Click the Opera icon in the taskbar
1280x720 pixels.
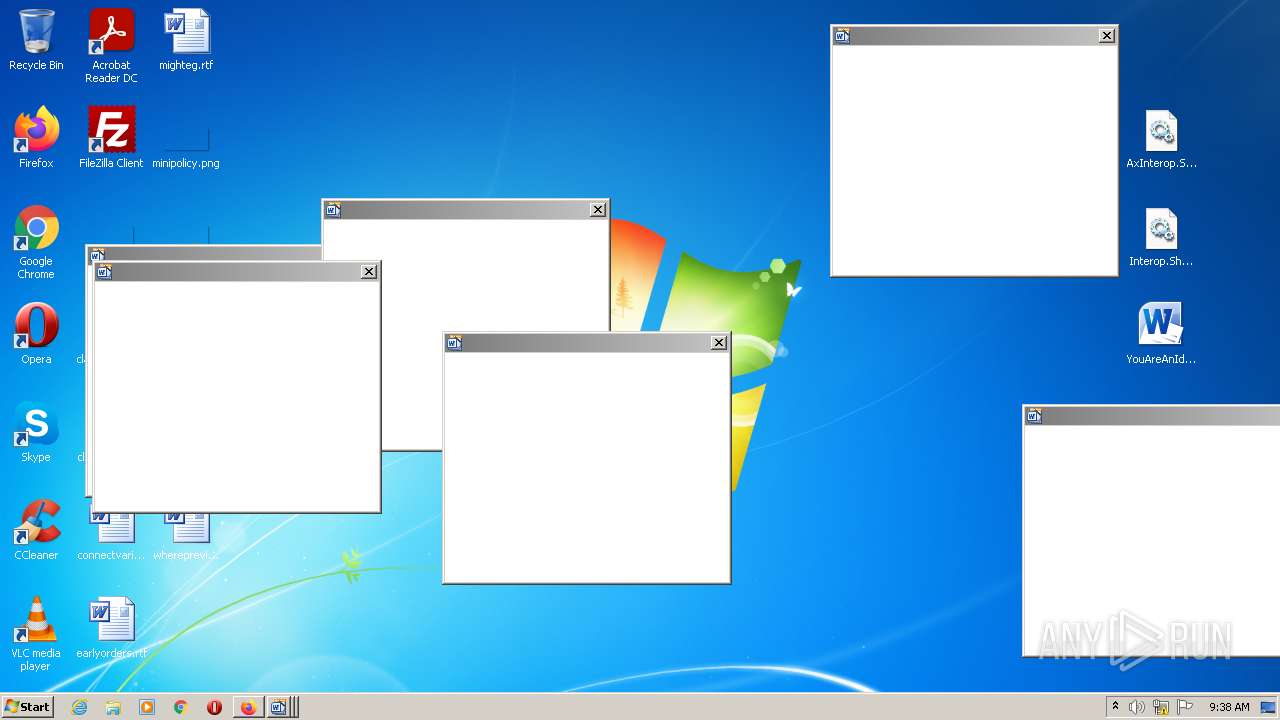coord(214,707)
